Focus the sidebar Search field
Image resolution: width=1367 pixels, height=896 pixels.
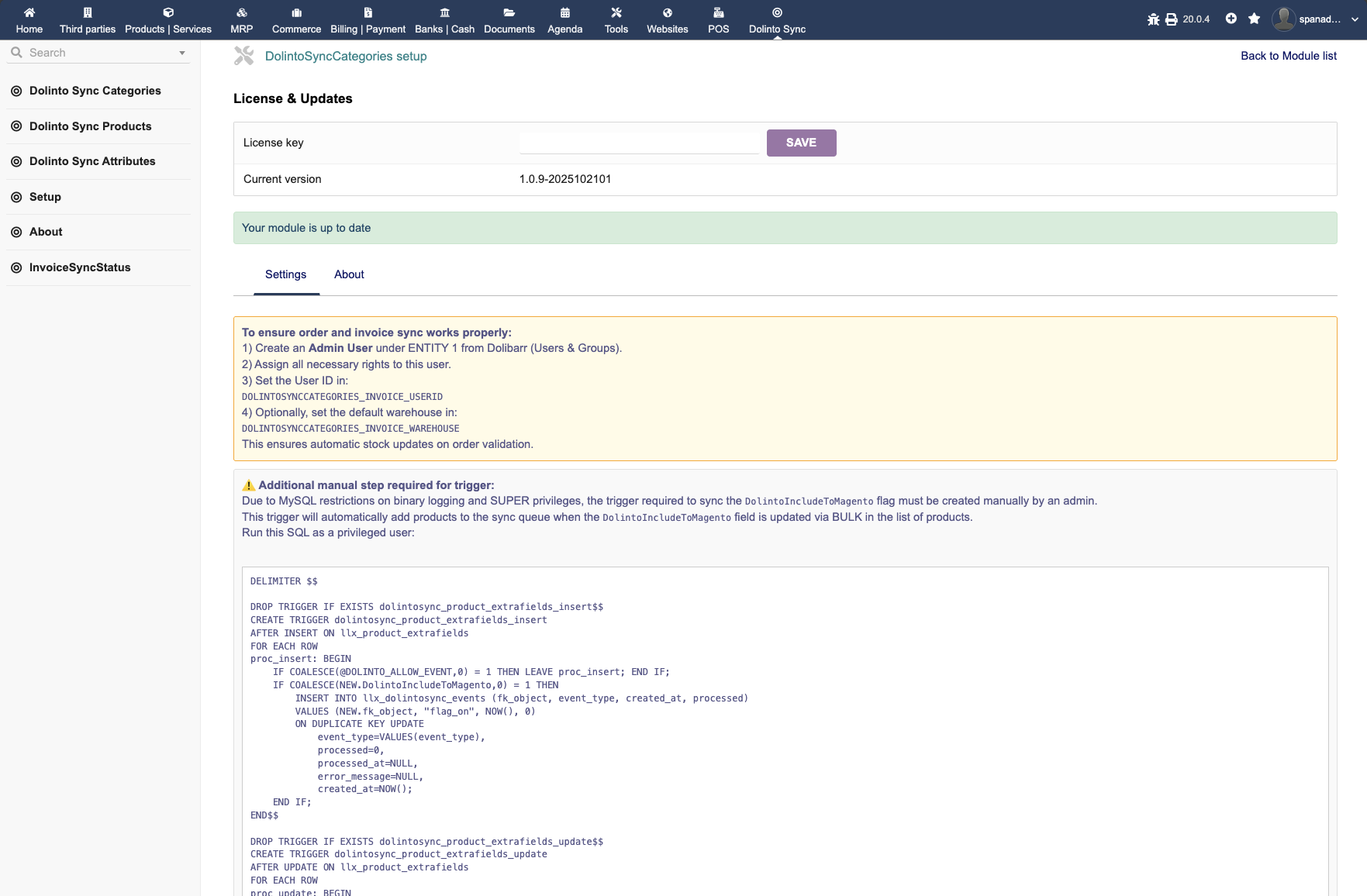(x=99, y=53)
